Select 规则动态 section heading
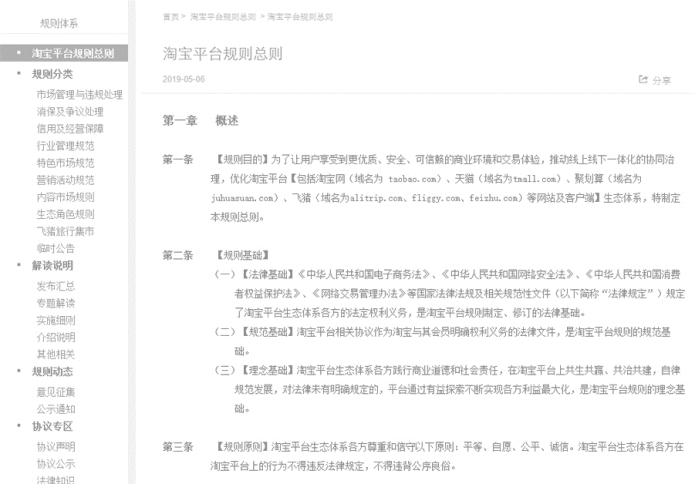The height and width of the screenshot is (484, 695). pyautogui.click(x=52, y=371)
